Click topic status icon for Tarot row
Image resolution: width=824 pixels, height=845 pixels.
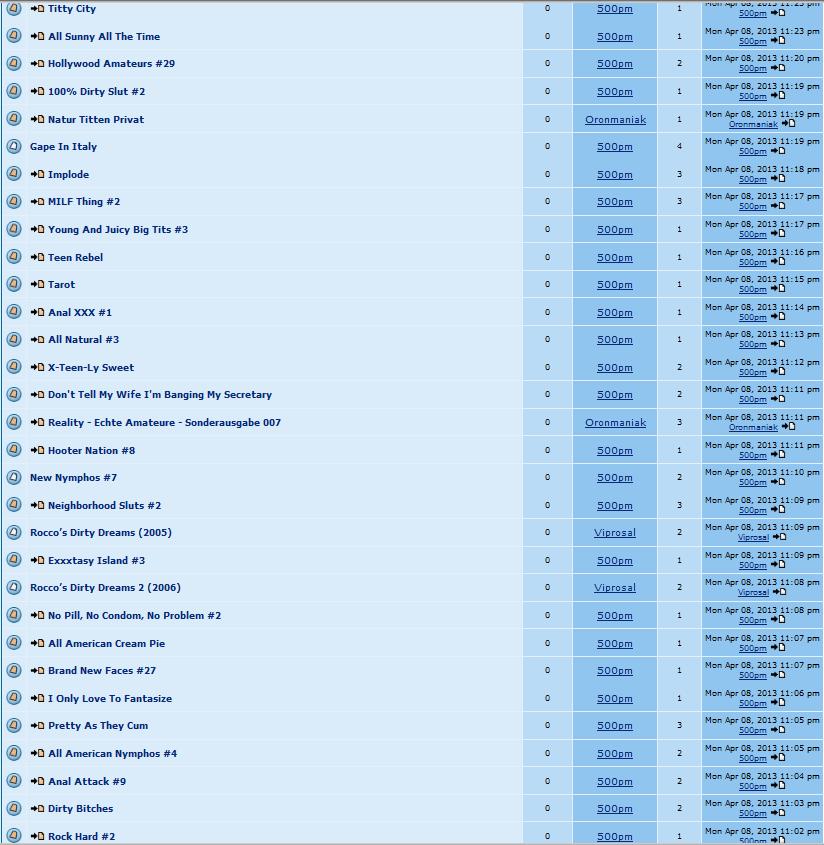point(14,283)
